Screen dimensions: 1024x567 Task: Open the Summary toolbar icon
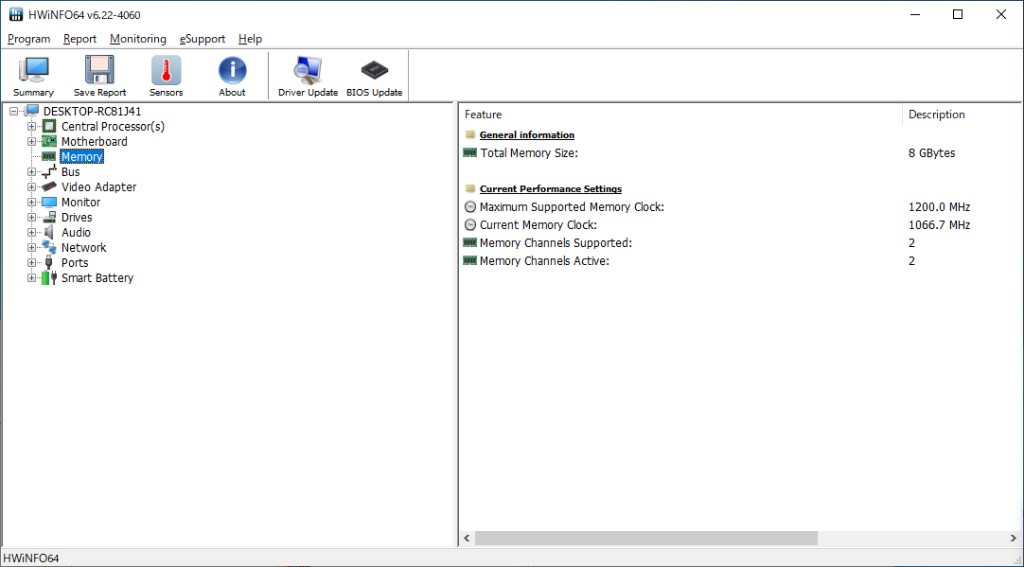point(33,76)
